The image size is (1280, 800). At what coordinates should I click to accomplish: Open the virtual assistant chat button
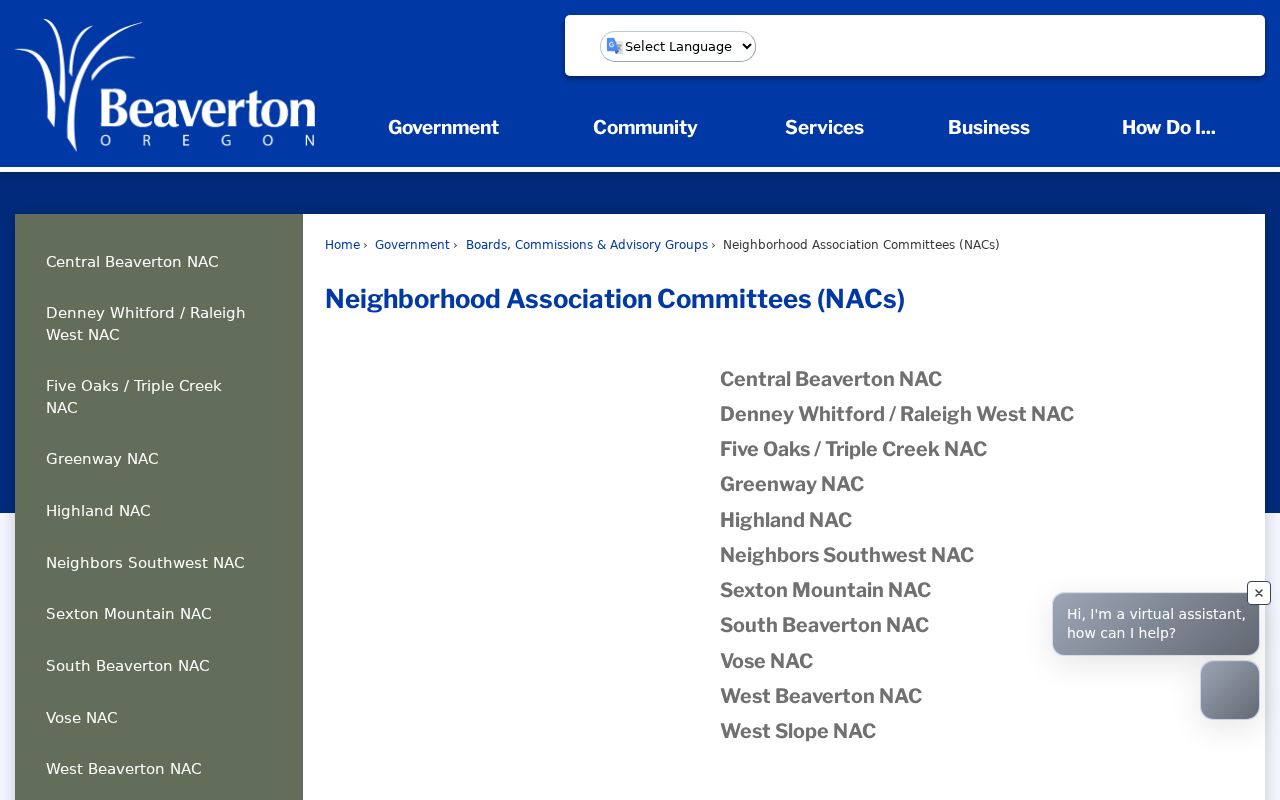[x=1230, y=690]
